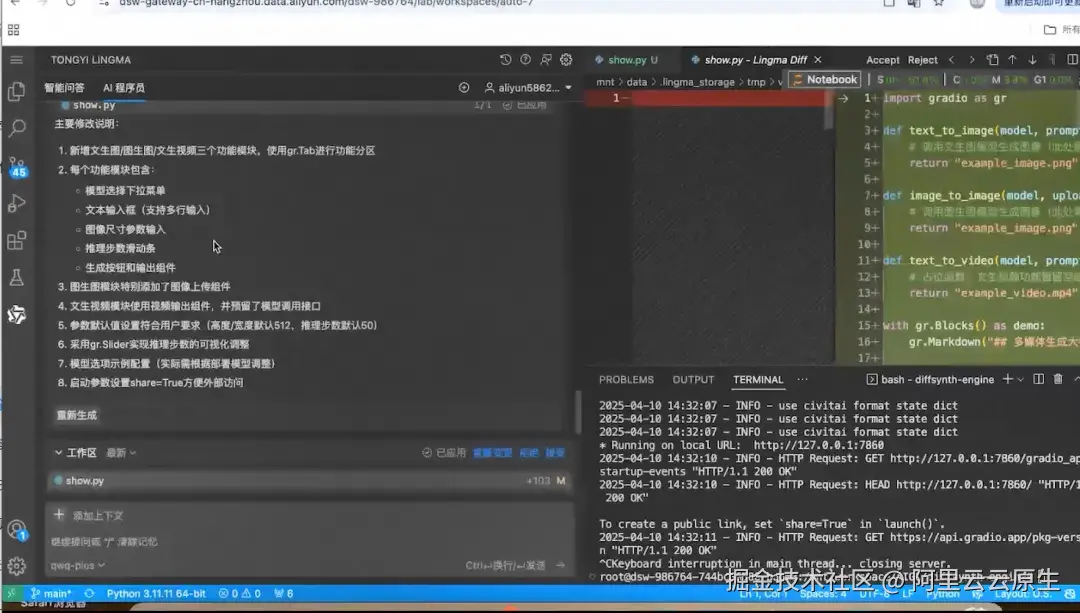Send message with arrow in chat input

coord(561,565)
